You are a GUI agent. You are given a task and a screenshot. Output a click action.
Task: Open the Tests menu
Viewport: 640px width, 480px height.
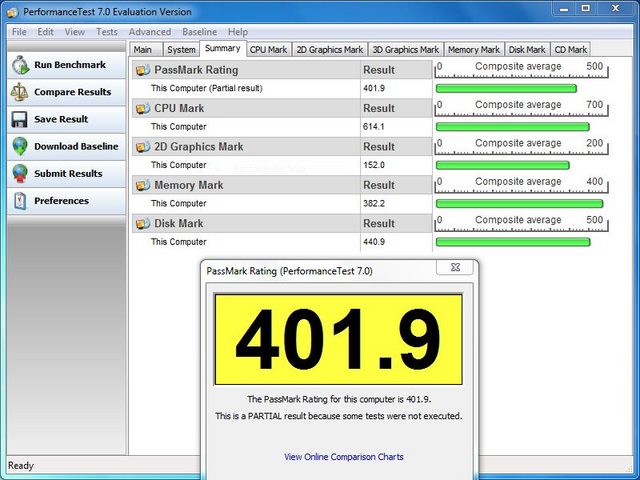(x=107, y=32)
